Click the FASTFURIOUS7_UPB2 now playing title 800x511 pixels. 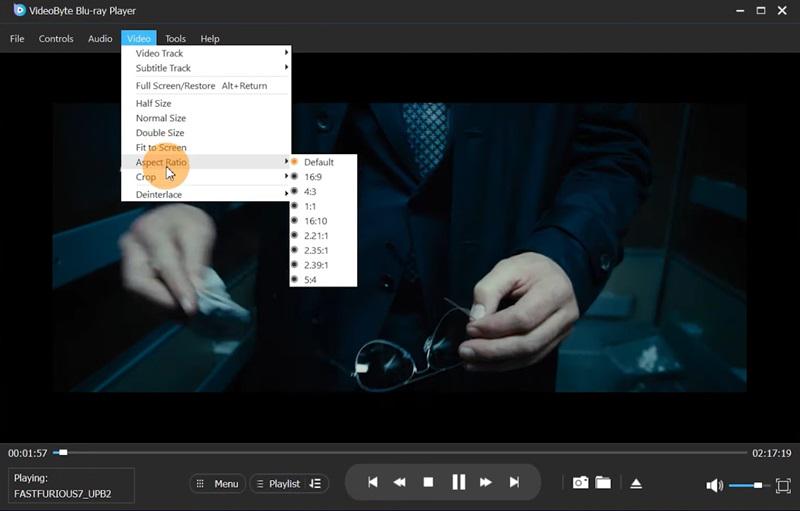tap(63, 494)
